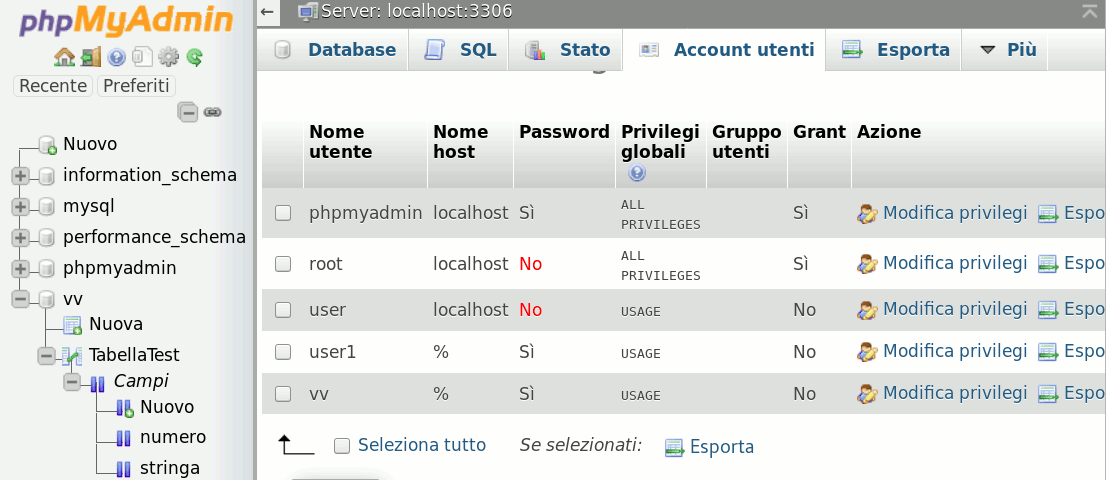Screen dimensions: 1106x480
Task: Click the Home icon in phpMyAdmin sidebar
Action: 64,57
